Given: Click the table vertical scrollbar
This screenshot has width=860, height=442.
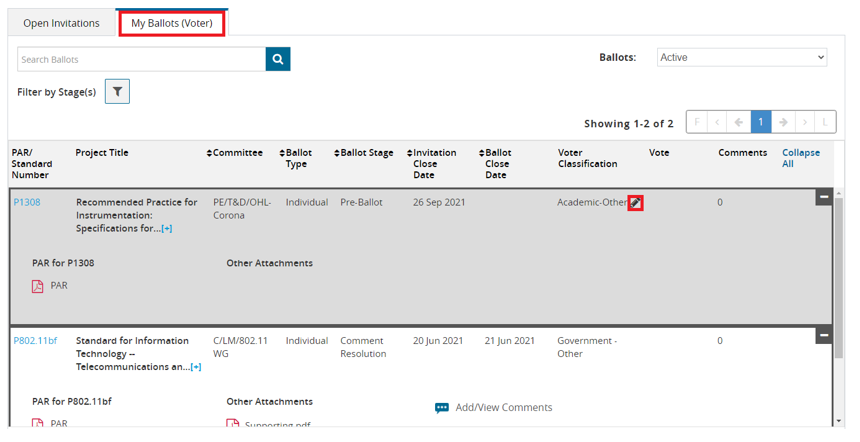Looking at the screenshot, I should (x=839, y=276).
